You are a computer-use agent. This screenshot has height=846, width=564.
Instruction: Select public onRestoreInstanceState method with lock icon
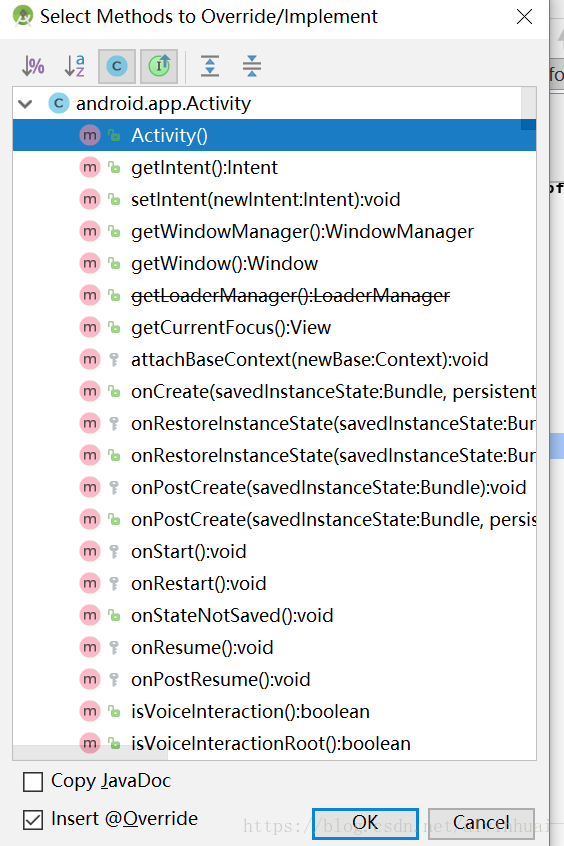(x=274, y=455)
